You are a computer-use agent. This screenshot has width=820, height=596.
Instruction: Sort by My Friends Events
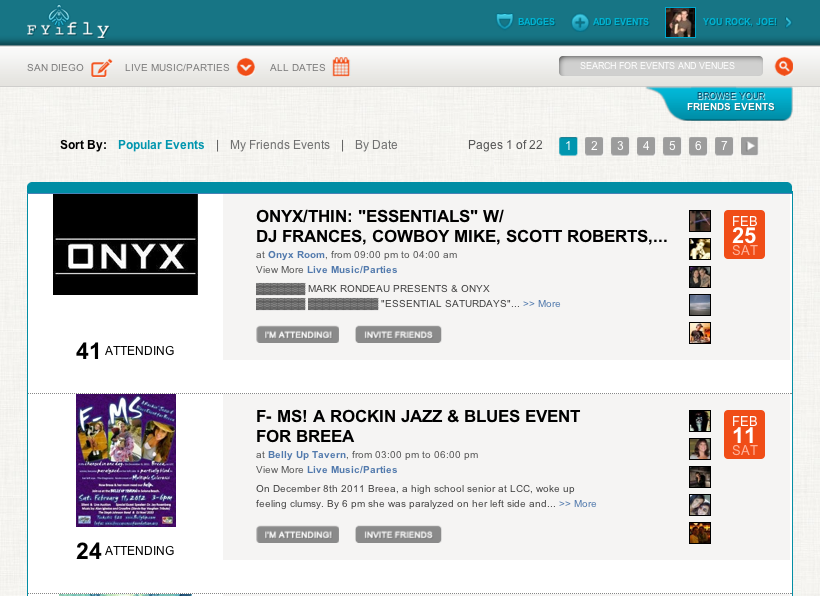280,145
